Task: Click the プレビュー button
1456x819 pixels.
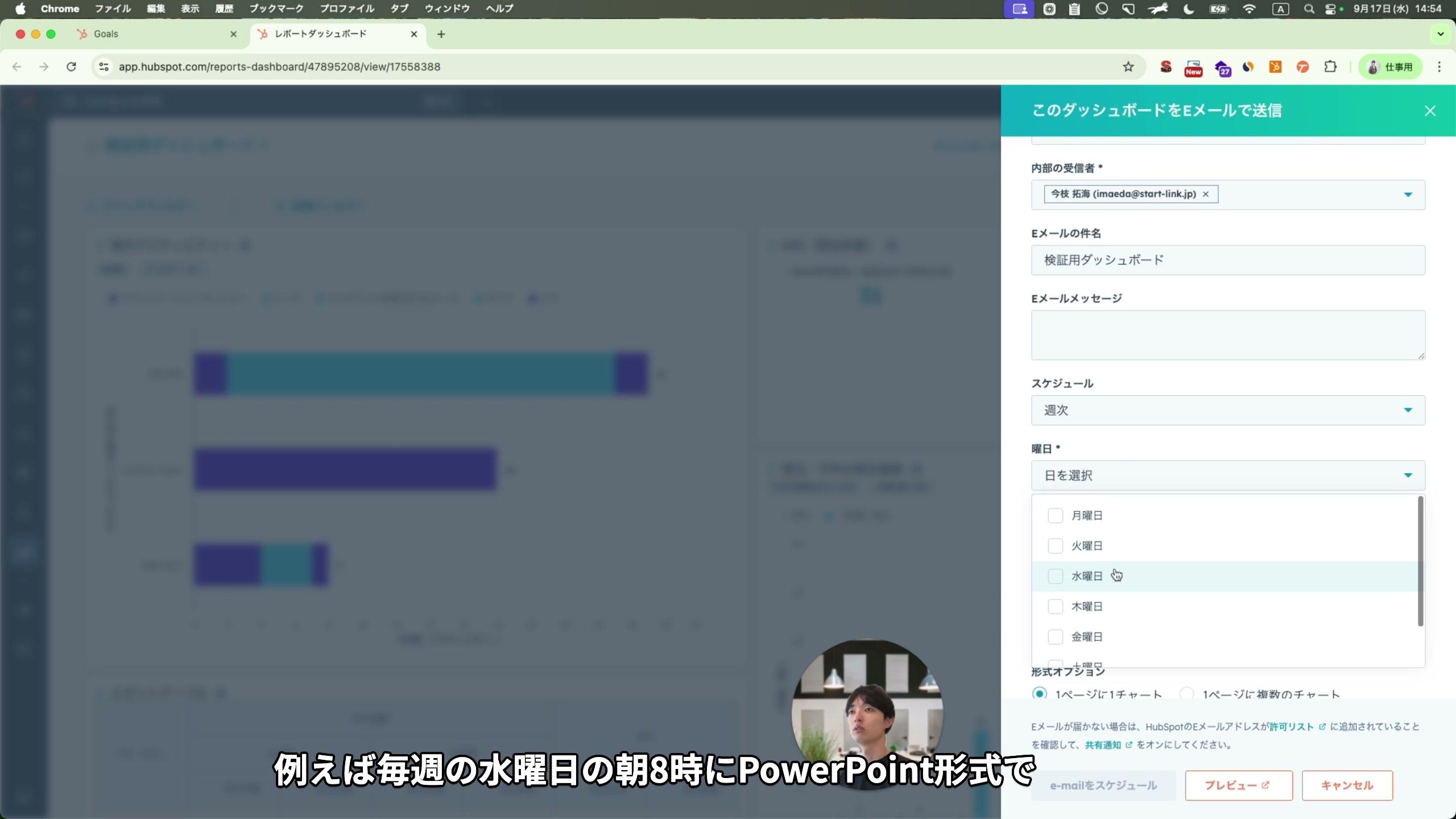Action: click(1238, 785)
